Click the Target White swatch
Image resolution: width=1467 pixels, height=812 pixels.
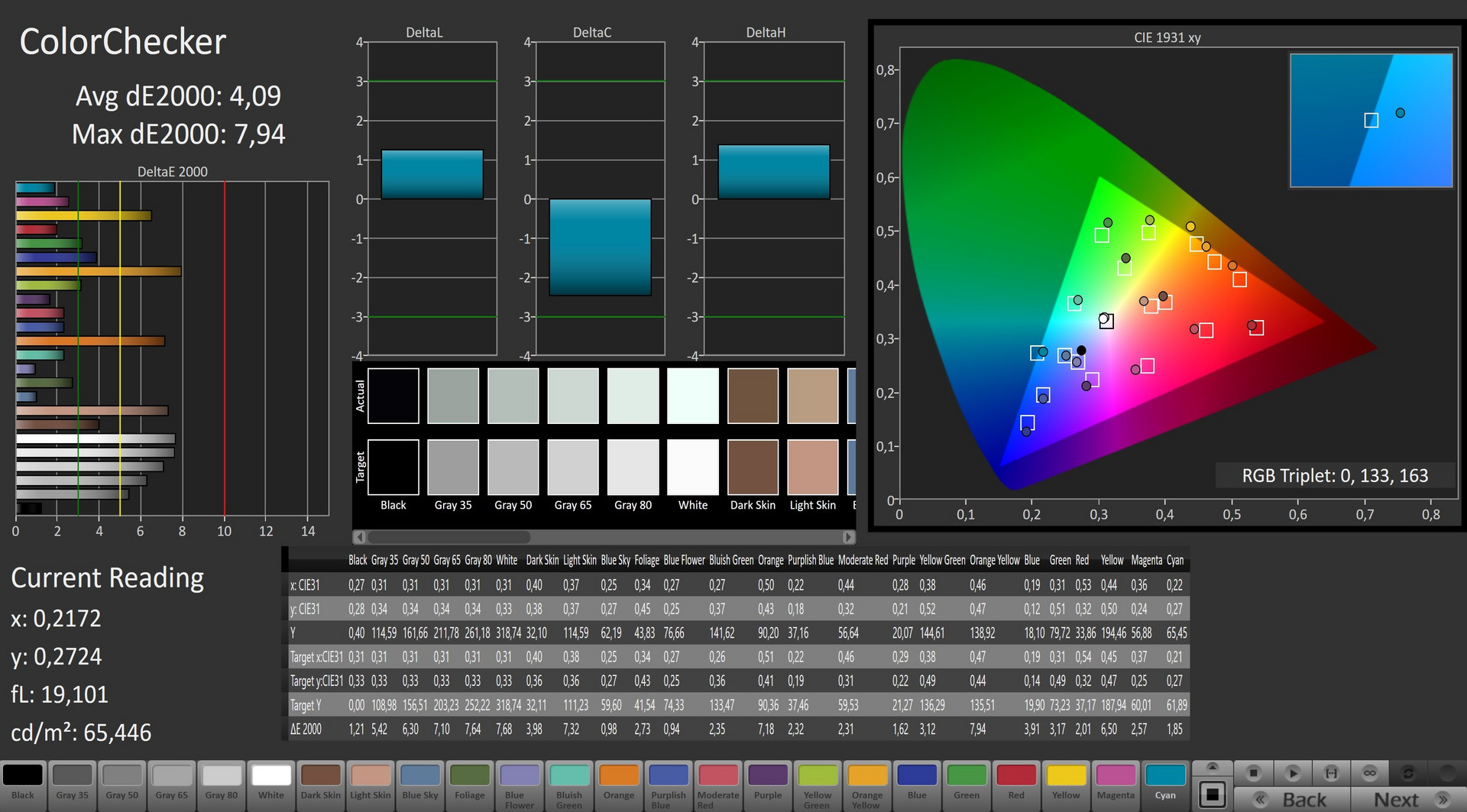point(693,467)
